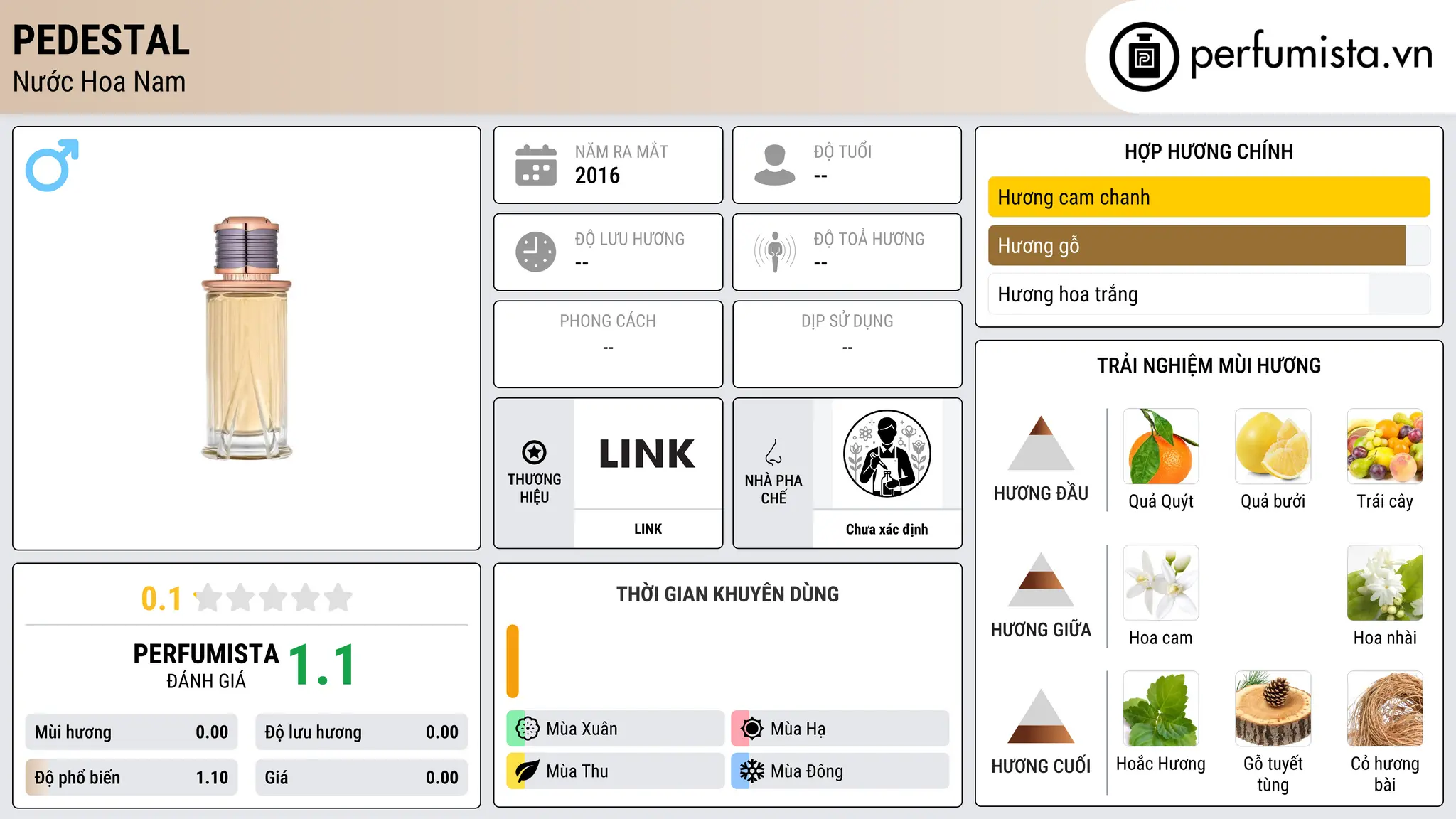
Task: Click the Giá score row
Action: [361, 777]
